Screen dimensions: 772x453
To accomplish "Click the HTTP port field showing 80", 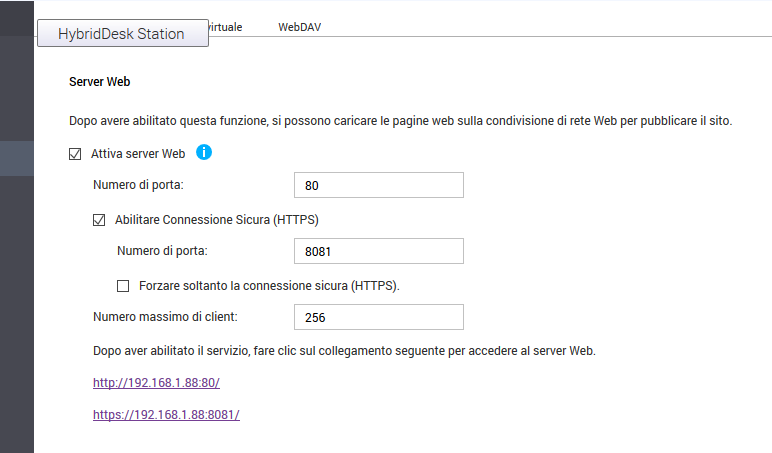I will tap(379, 186).
